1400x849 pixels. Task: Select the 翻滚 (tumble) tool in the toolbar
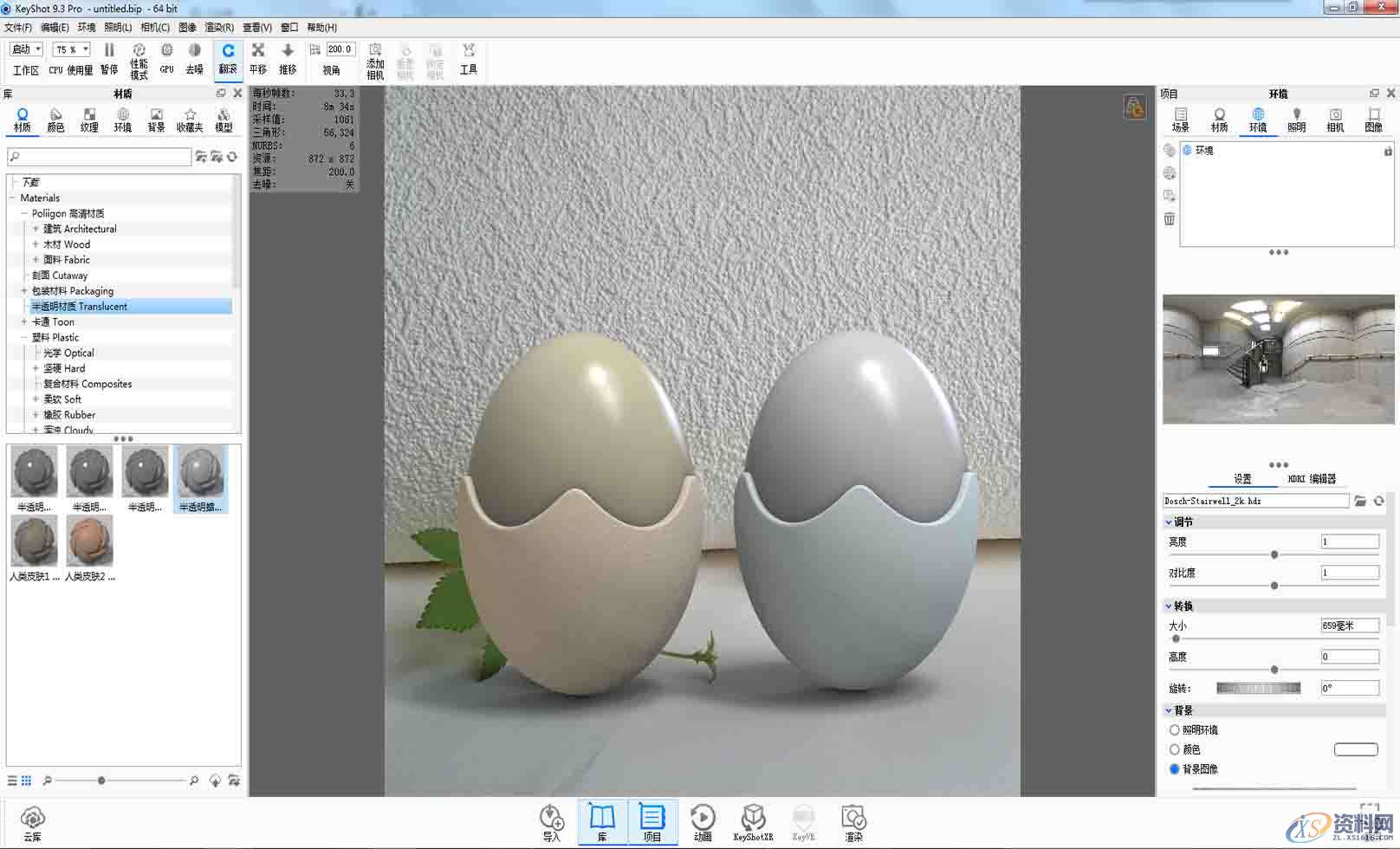click(227, 58)
